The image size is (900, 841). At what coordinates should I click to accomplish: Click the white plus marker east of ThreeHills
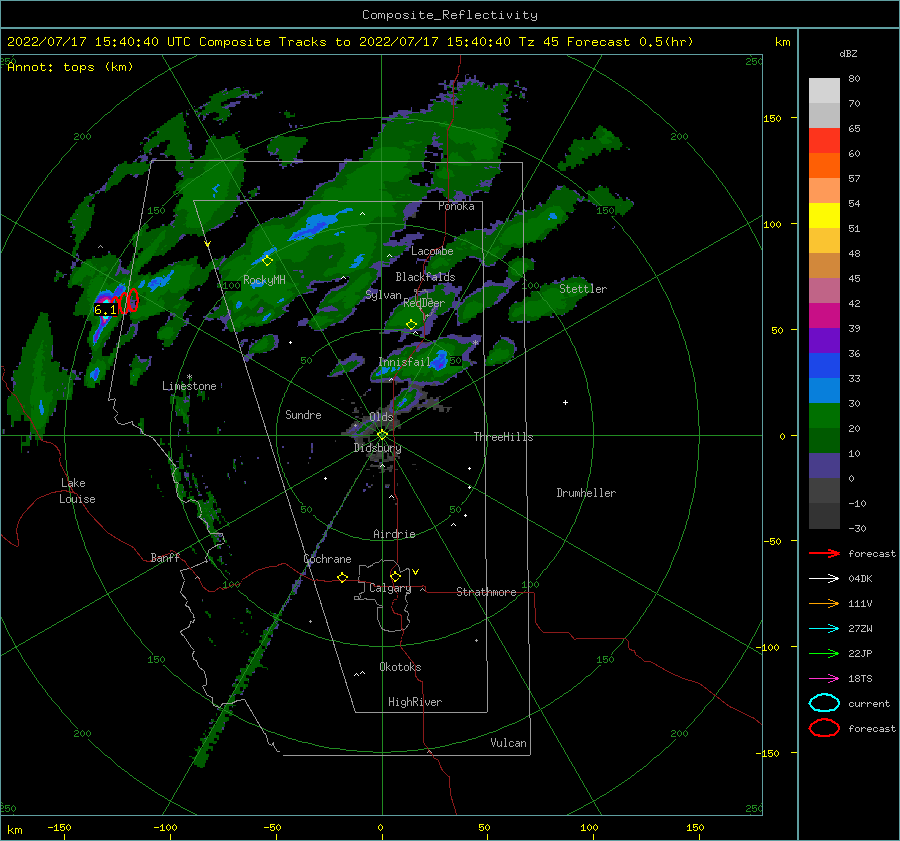(565, 402)
